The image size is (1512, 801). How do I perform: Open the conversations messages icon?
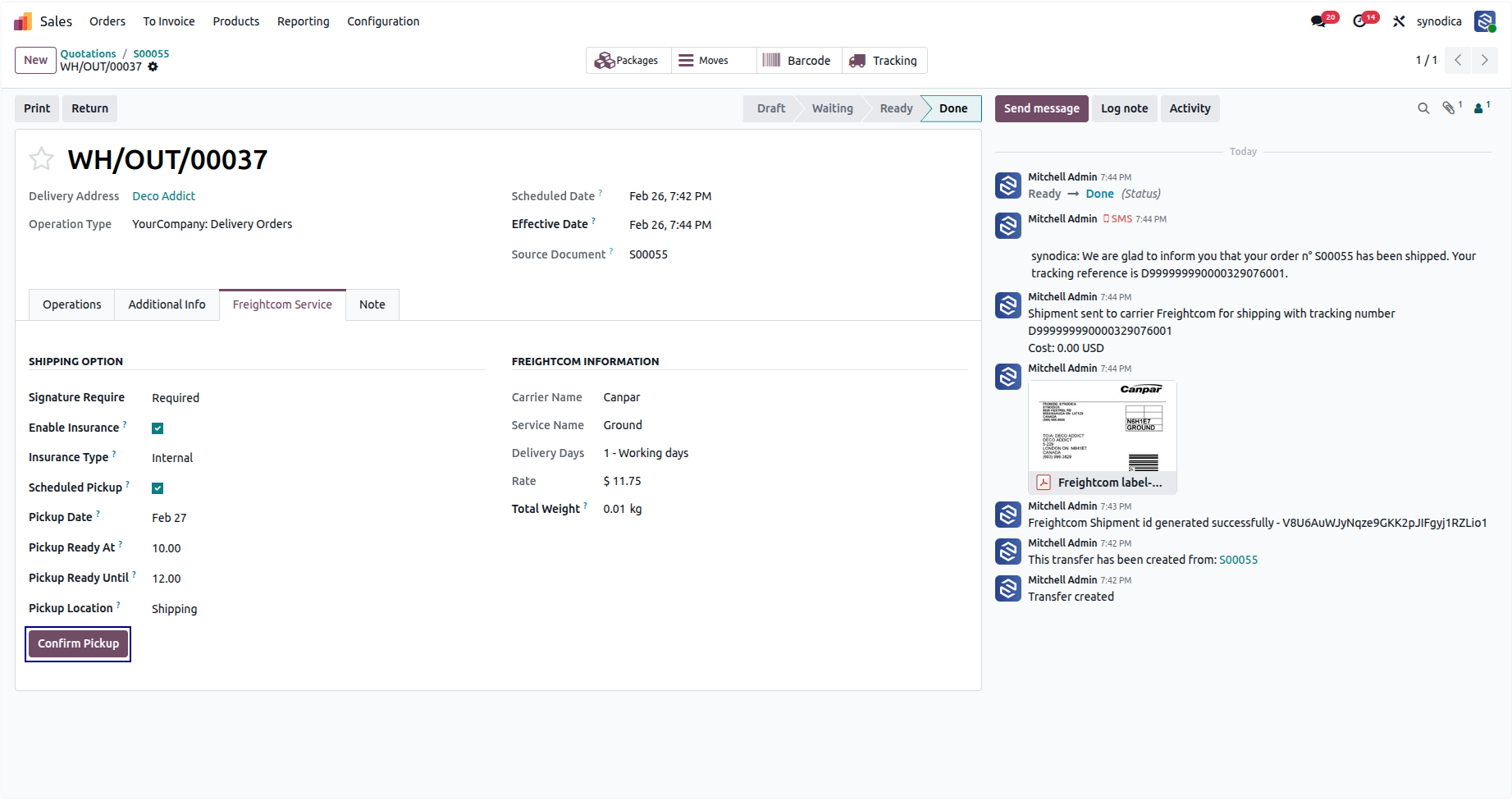click(x=1318, y=21)
